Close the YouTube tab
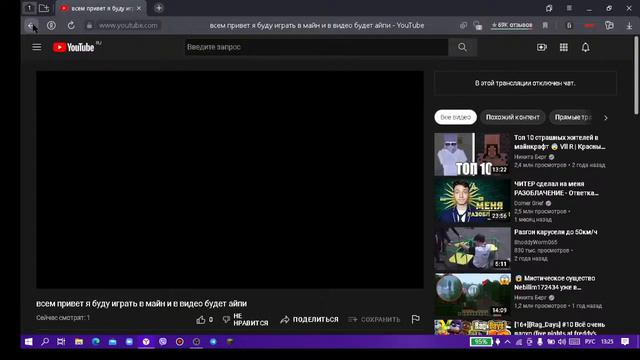640x360 pixels. pyautogui.click(x=139, y=8)
